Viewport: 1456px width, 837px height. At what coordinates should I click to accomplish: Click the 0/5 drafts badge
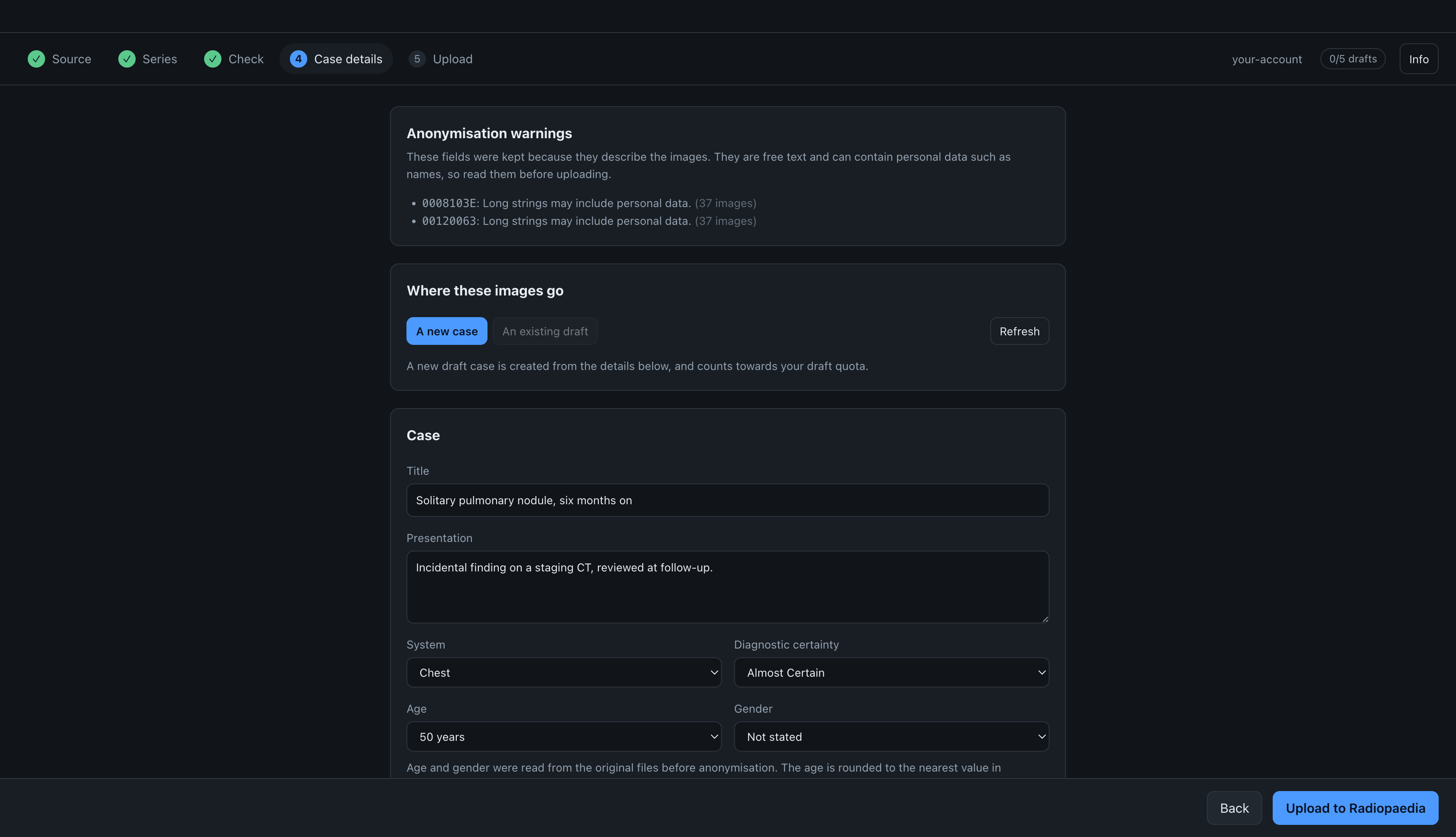(1352, 58)
